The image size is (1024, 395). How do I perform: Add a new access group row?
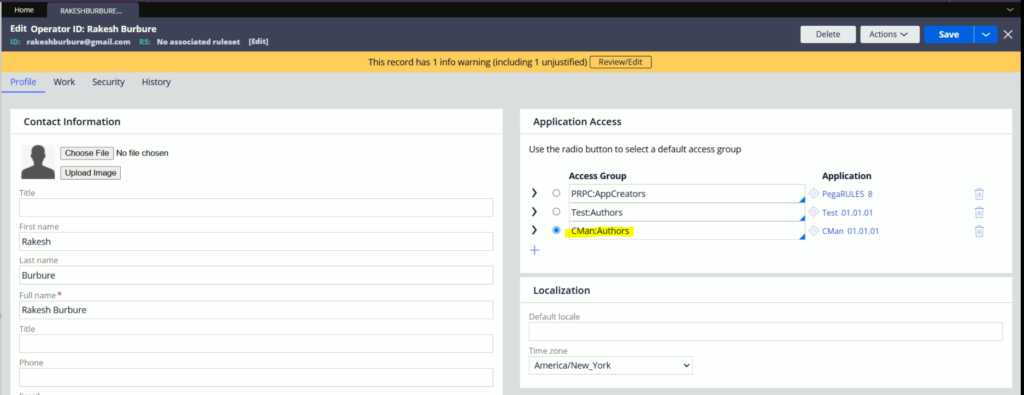coord(534,250)
